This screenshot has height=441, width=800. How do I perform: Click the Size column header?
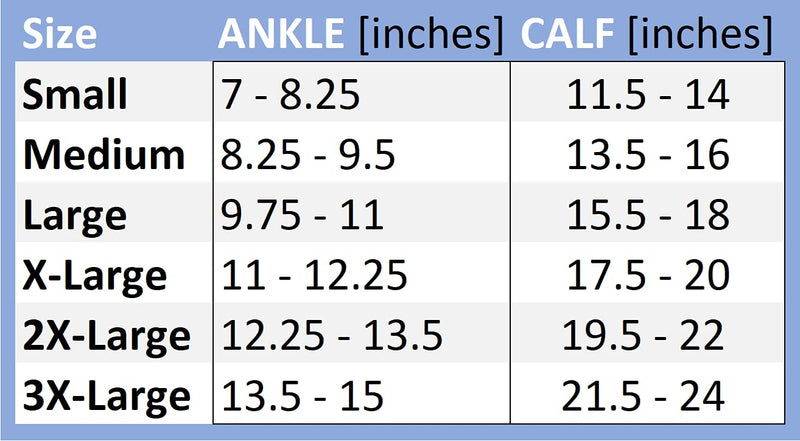coord(60,34)
